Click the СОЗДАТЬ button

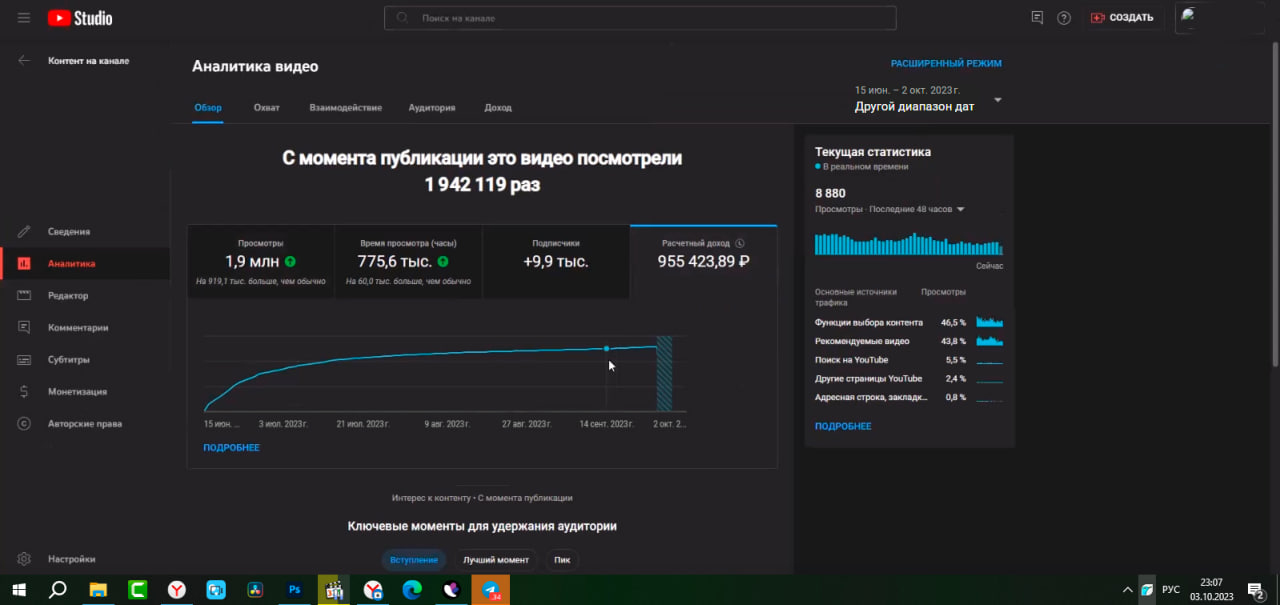[1122, 18]
